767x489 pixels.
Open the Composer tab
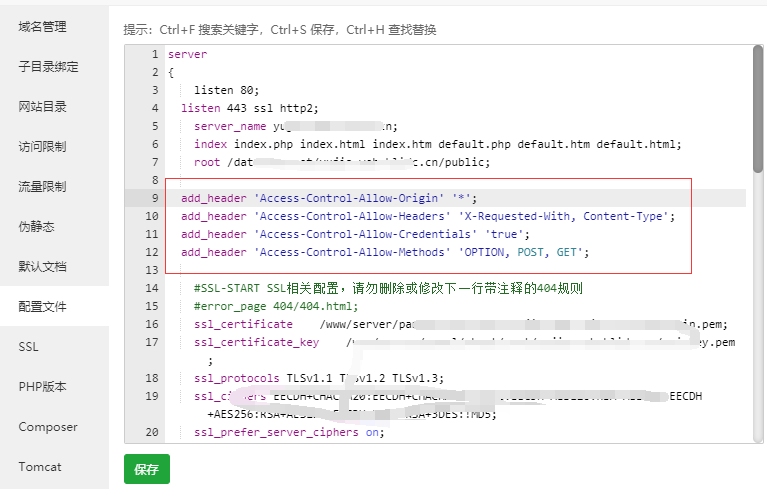pyautogui.click(x=47, y=427)
